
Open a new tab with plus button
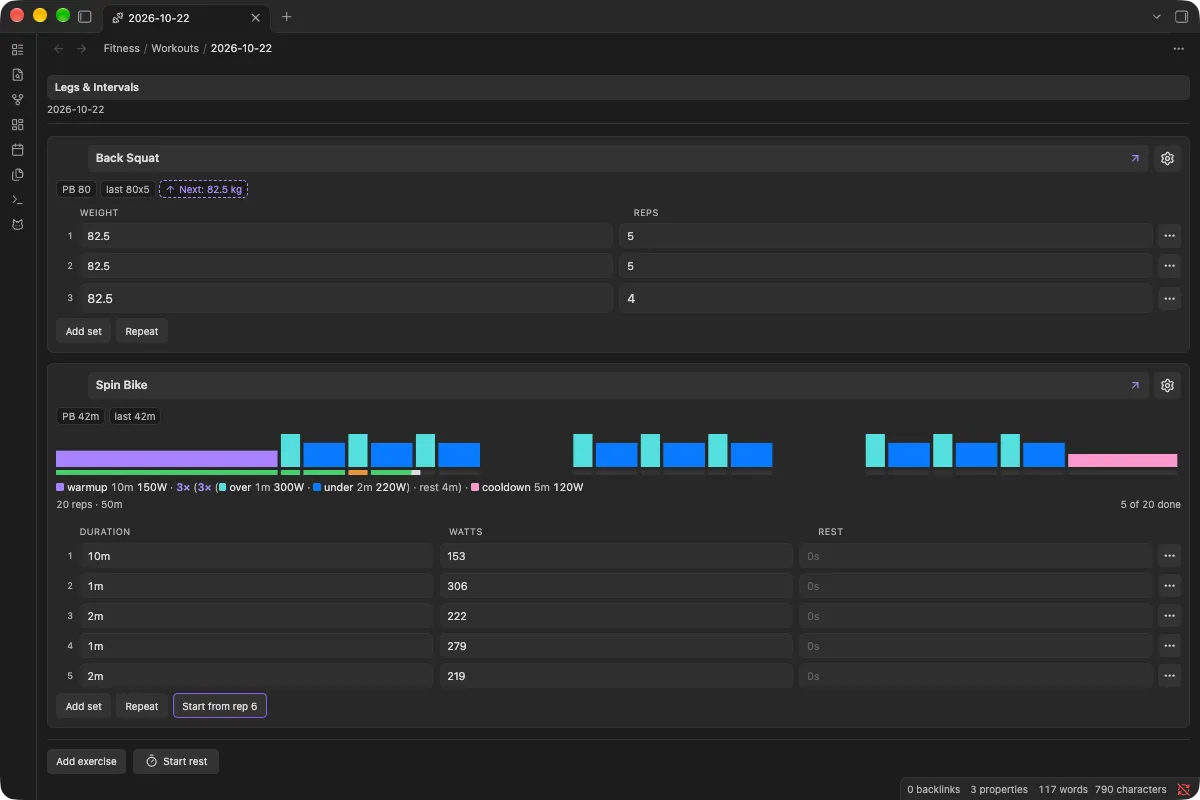(x=287, y=17)
